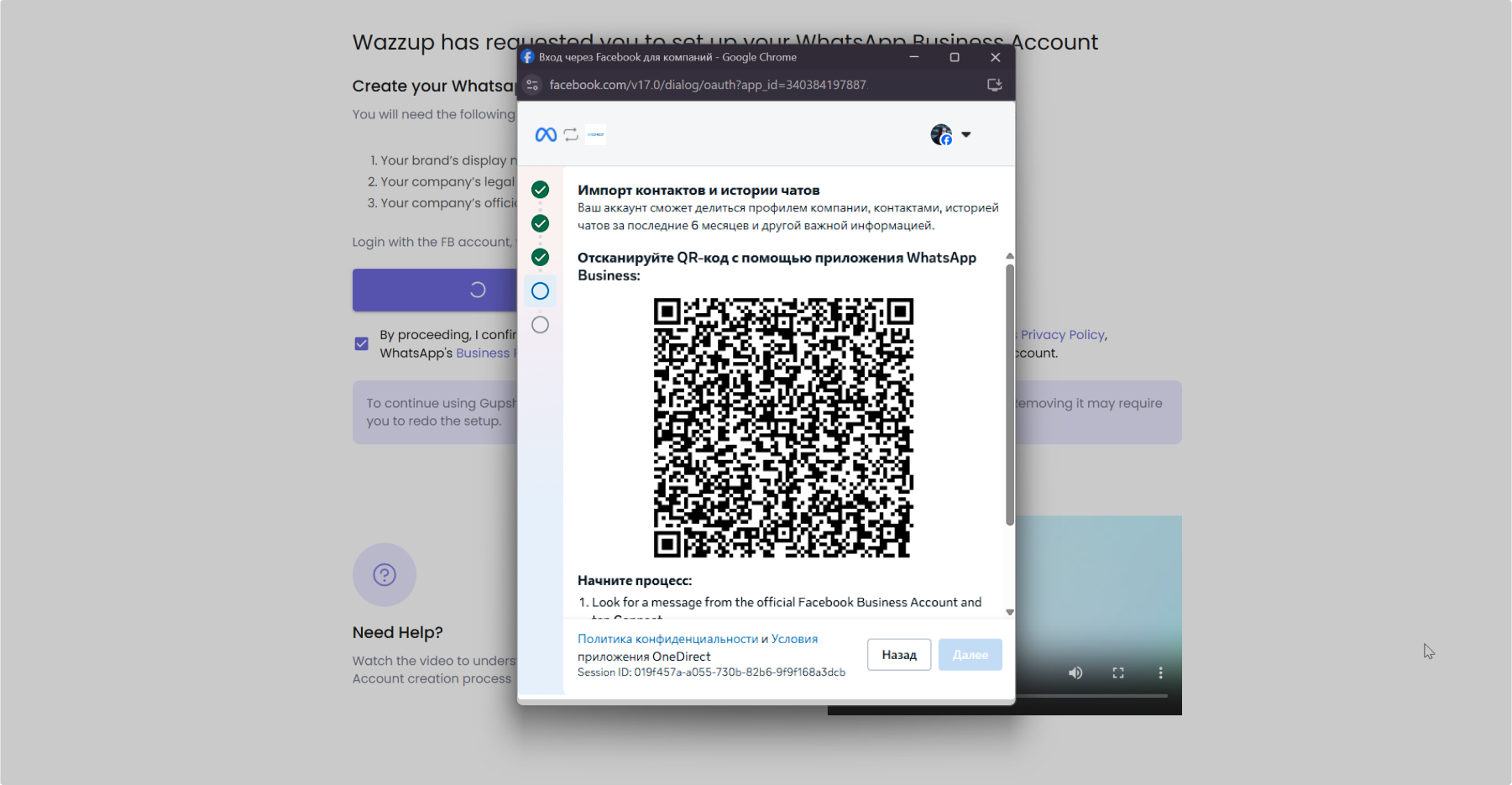Open the Политика конфиденциальности link
The image size is (1512, 785).
tap(667, 639)
